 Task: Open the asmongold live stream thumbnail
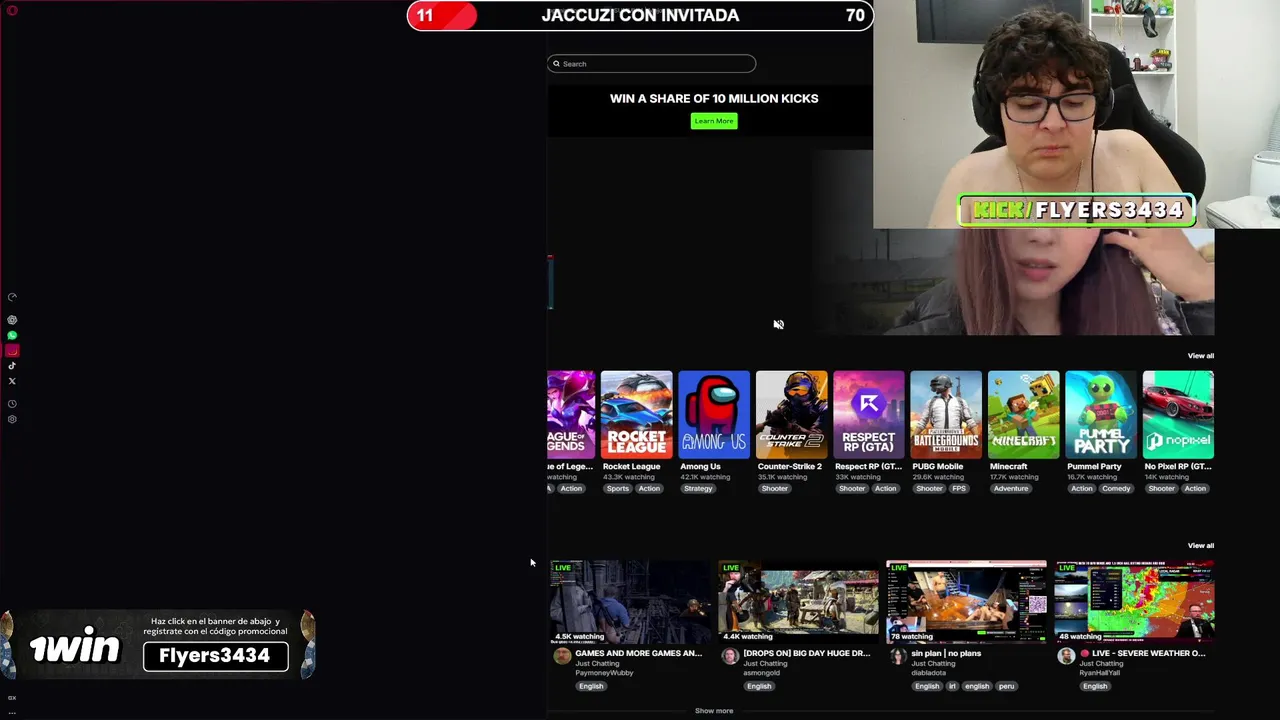click(798, 601)
